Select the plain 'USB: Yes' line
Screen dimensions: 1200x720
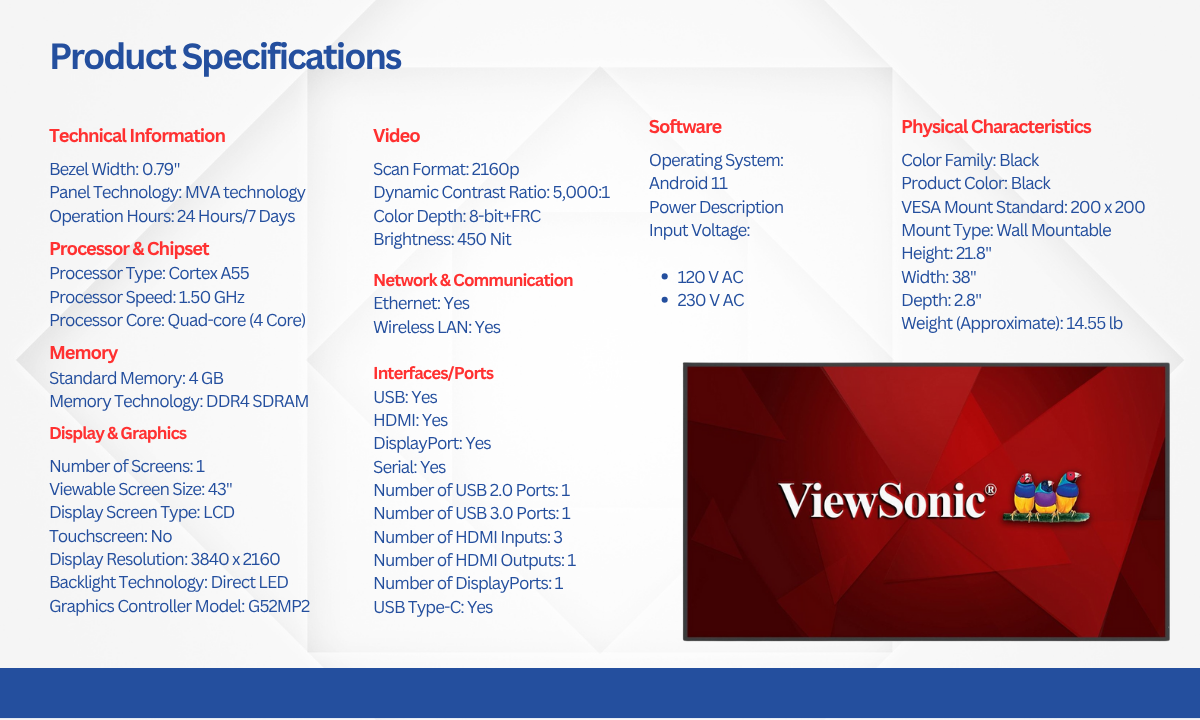(x=405, y=397)
